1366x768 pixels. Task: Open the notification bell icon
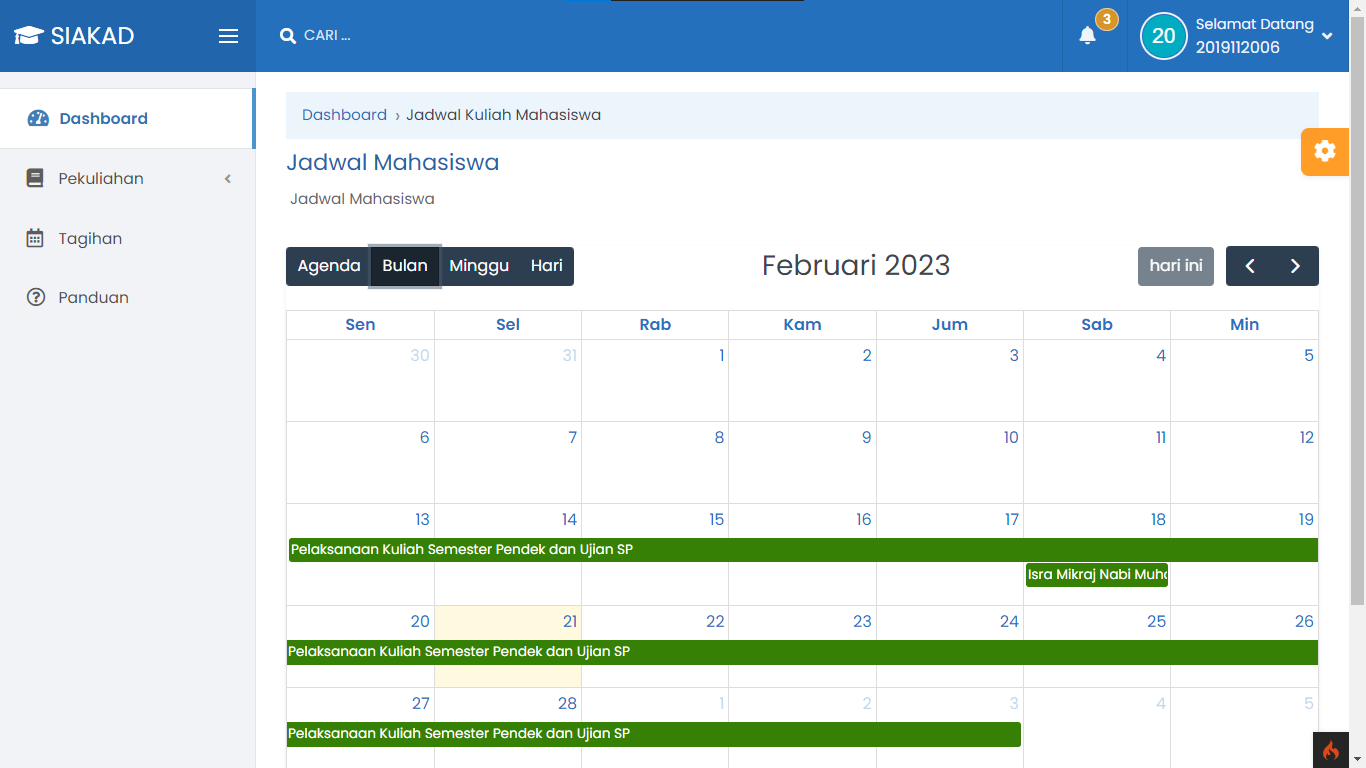click(x=1087, y=36)
